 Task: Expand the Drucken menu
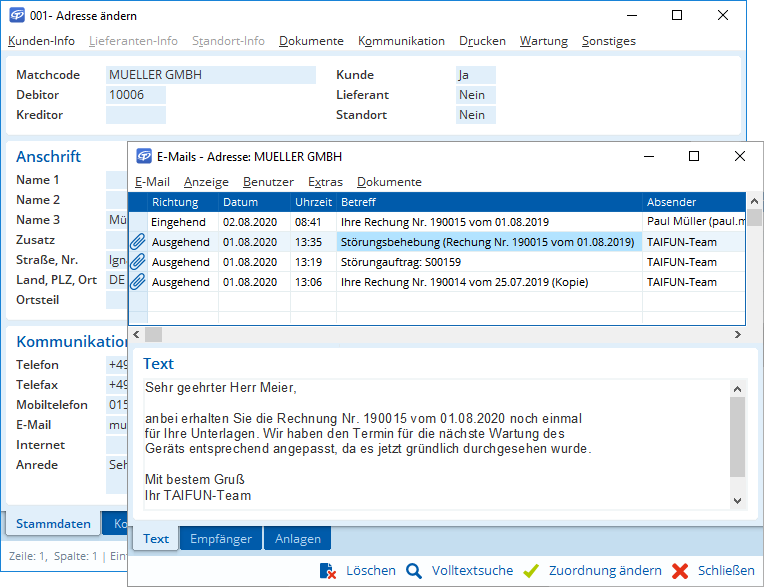(x=482, y=41)
